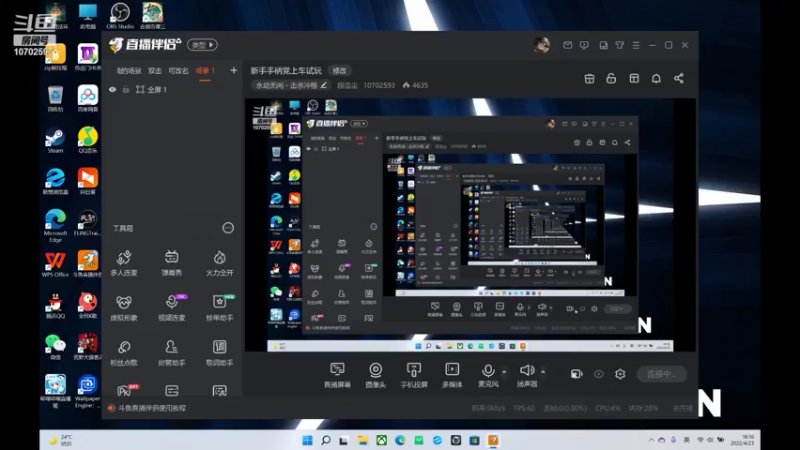Open the skin shirt icon in the title bar

click(619, 45)
